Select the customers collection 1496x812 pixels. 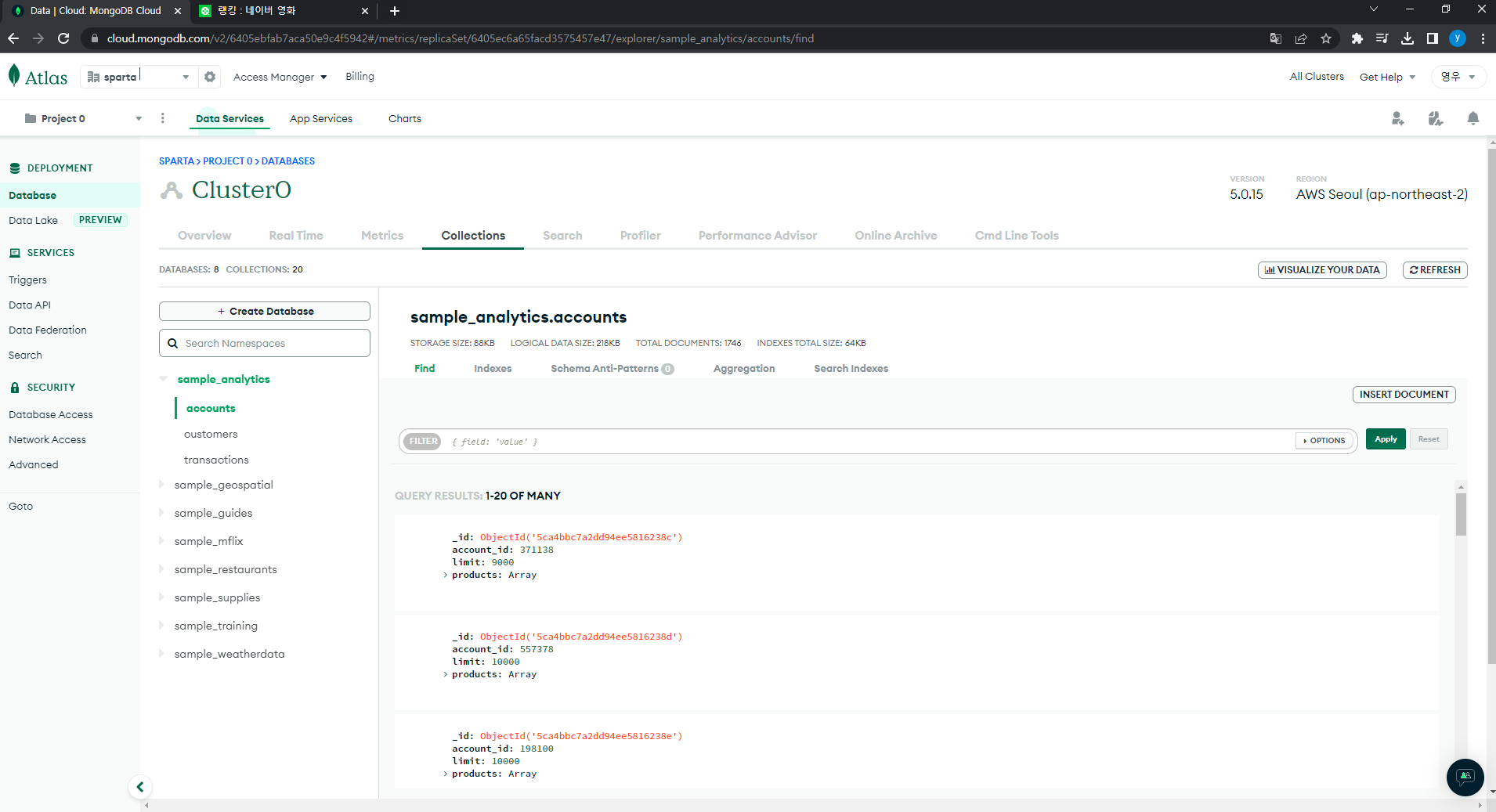tap(211, 434)
